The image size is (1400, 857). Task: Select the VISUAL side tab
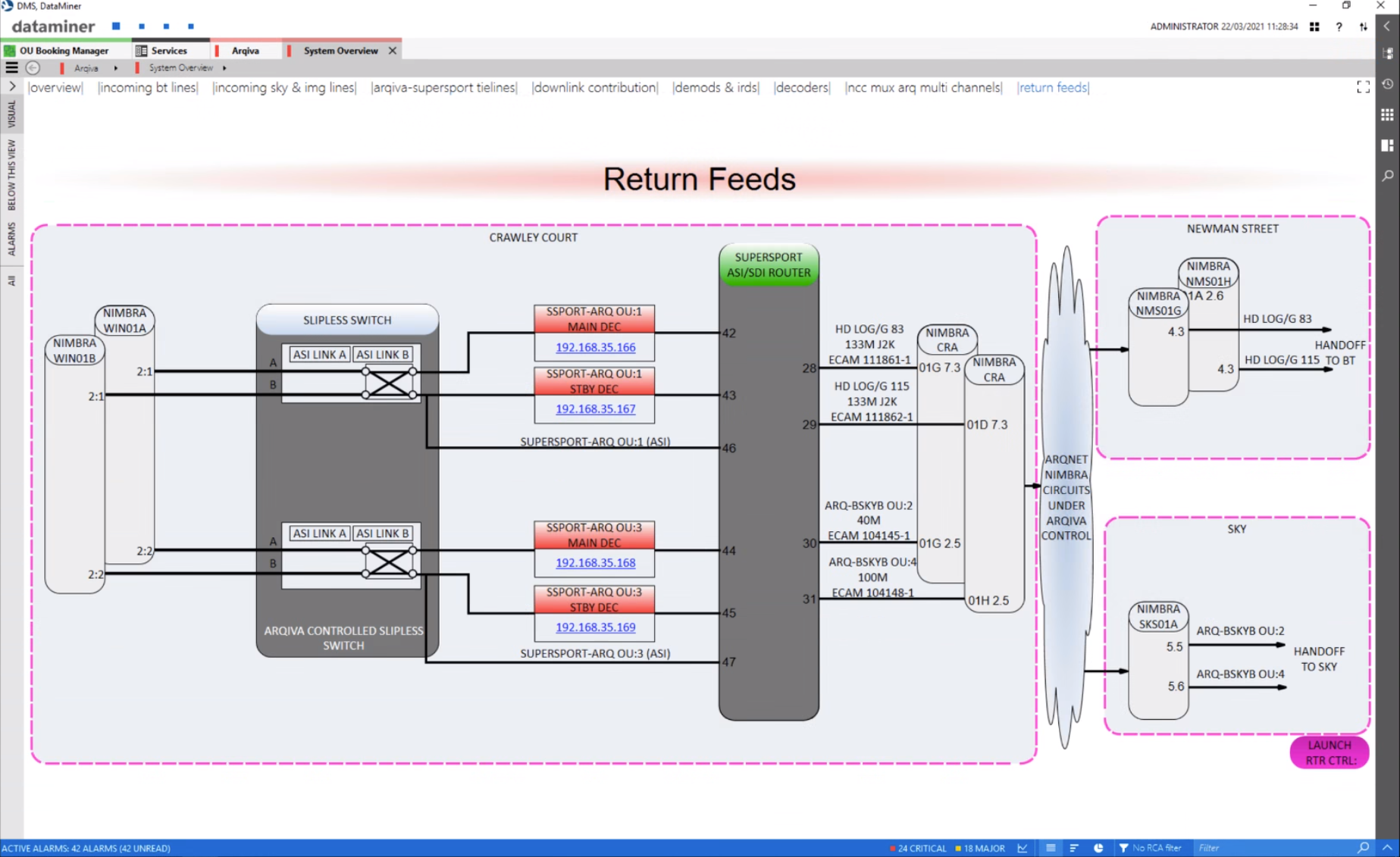pos(11,114)
